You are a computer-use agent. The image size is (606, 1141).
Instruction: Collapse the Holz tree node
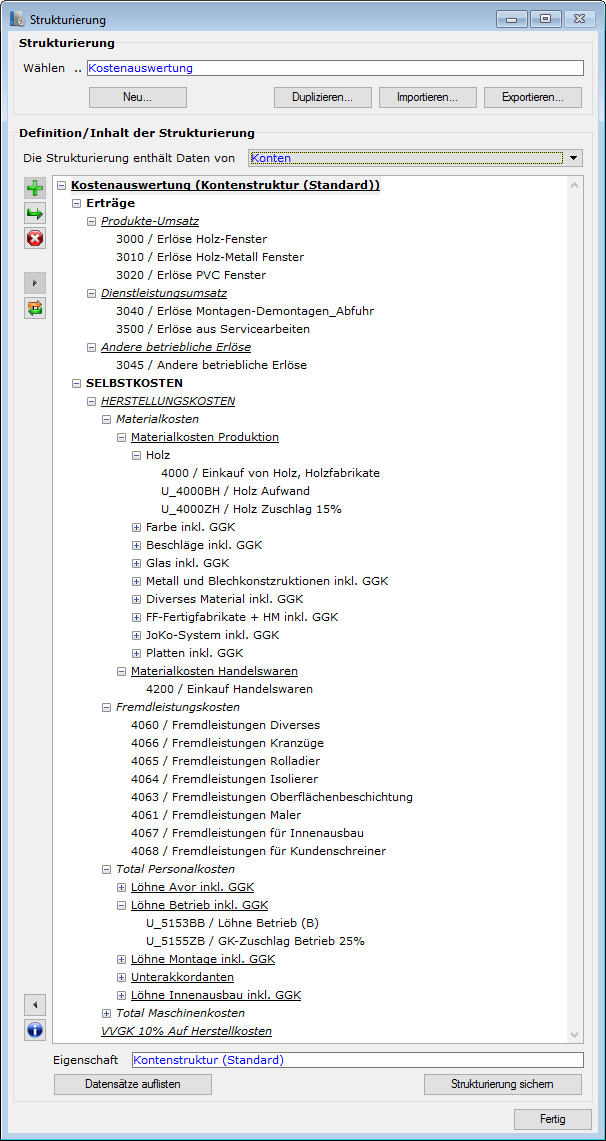(137, 455)
